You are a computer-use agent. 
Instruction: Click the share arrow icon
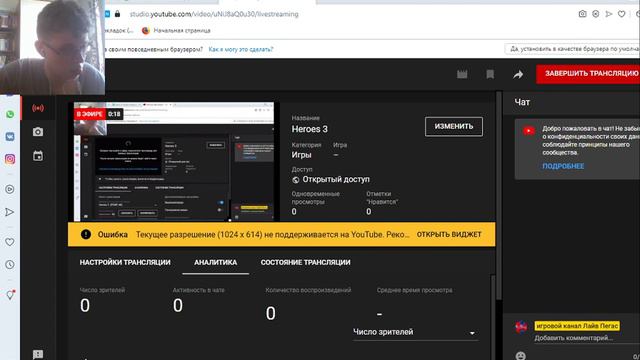(518, 74)
